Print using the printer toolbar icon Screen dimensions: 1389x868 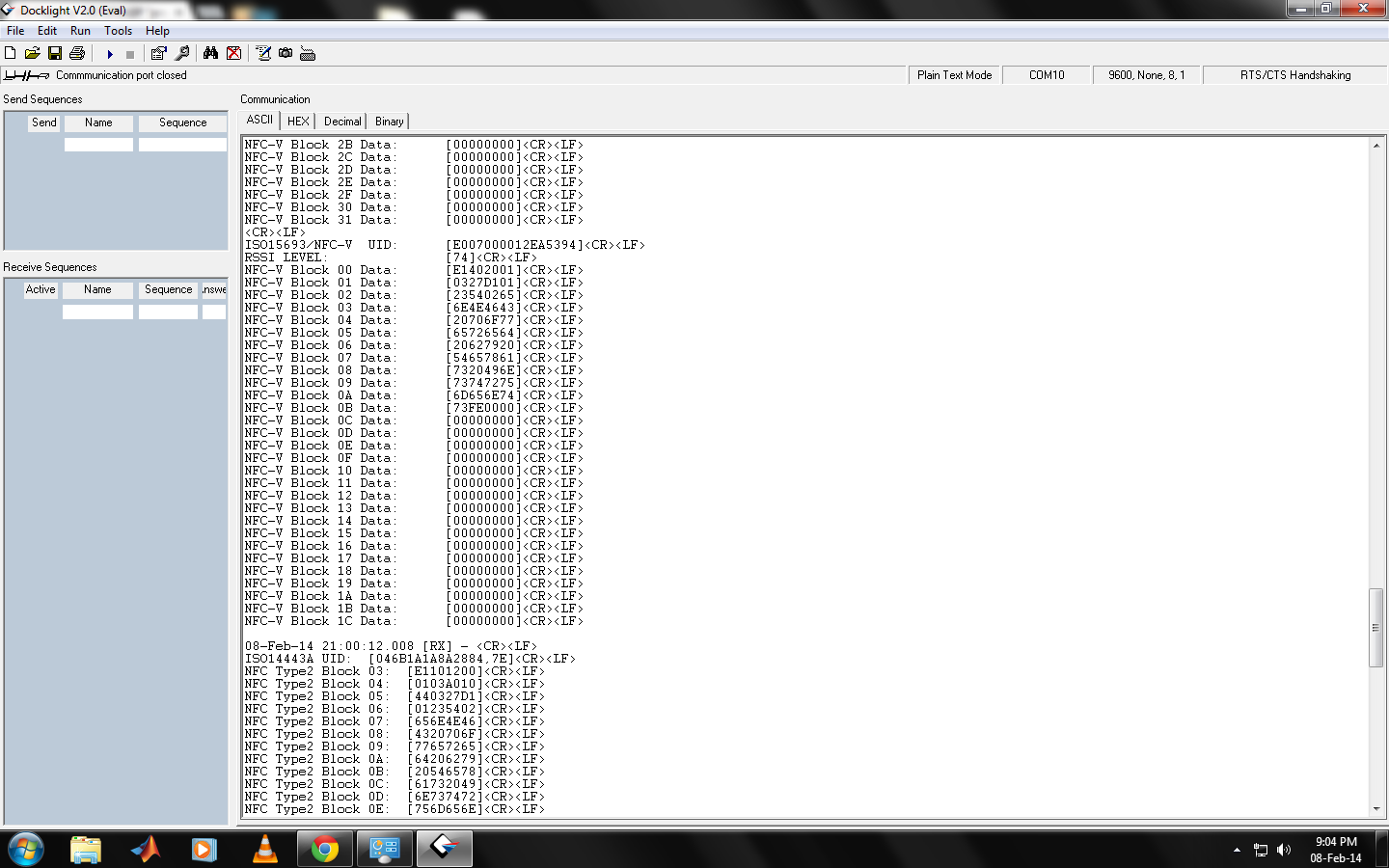pyautogui.click(x=77, y=53)
